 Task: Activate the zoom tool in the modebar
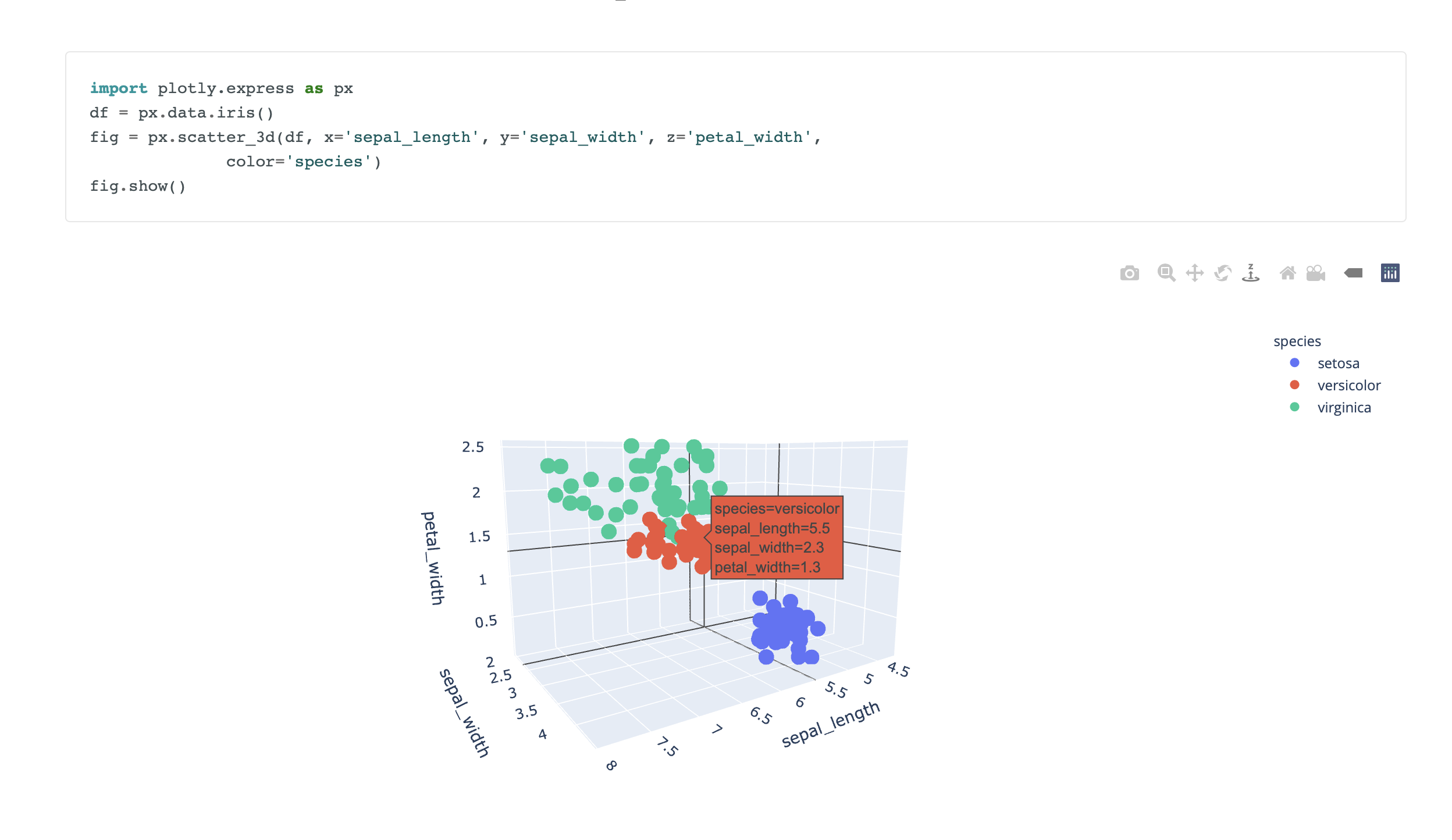click(1166, 272)
